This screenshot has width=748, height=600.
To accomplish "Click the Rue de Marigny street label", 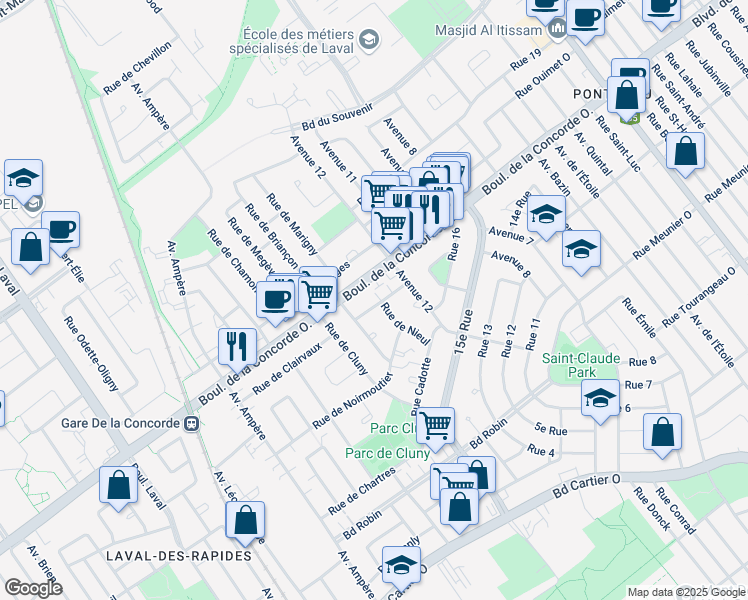I will click(291, 224).
